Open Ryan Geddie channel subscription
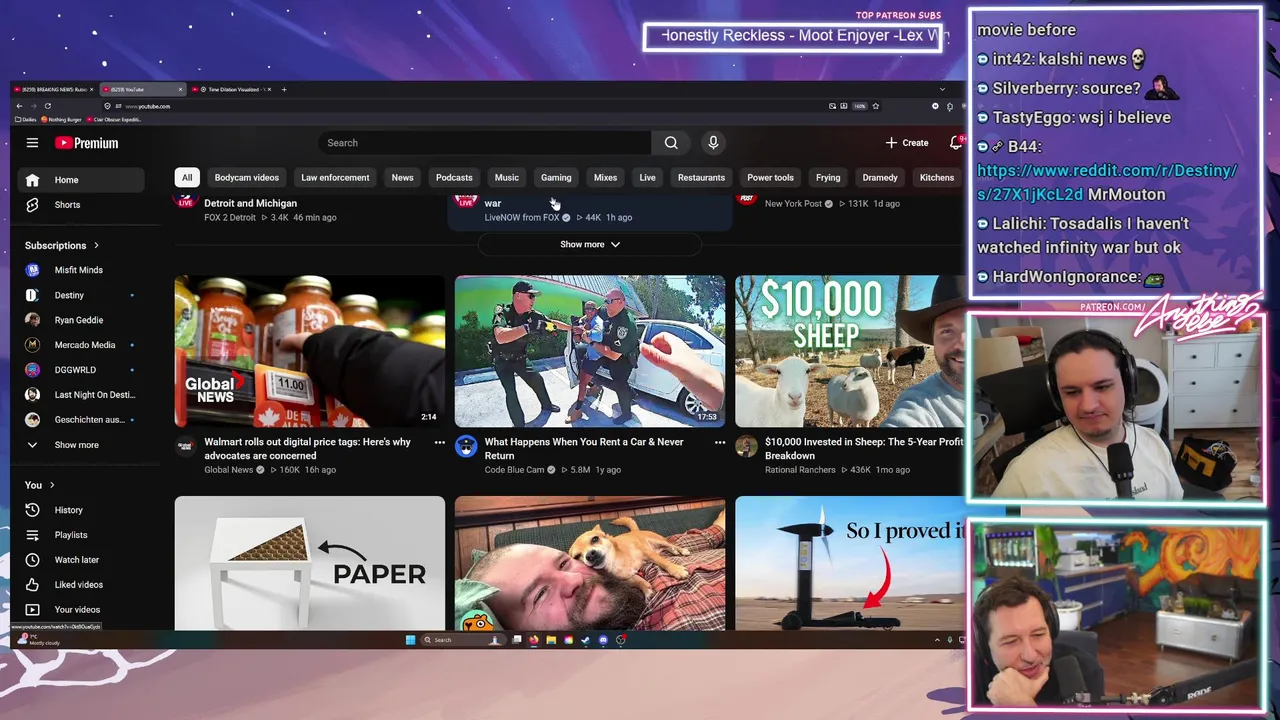 pyautogui.click(x=82, y=320)
